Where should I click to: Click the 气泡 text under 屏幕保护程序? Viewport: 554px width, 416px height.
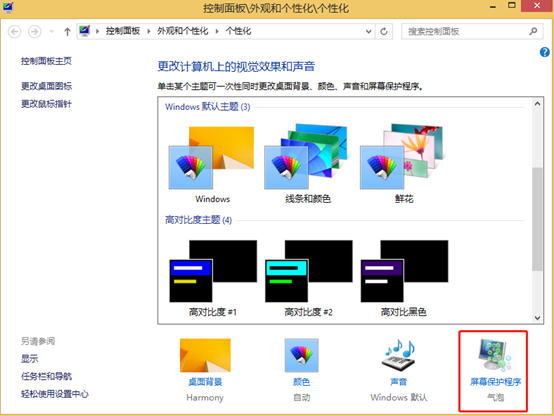point(495,398)
